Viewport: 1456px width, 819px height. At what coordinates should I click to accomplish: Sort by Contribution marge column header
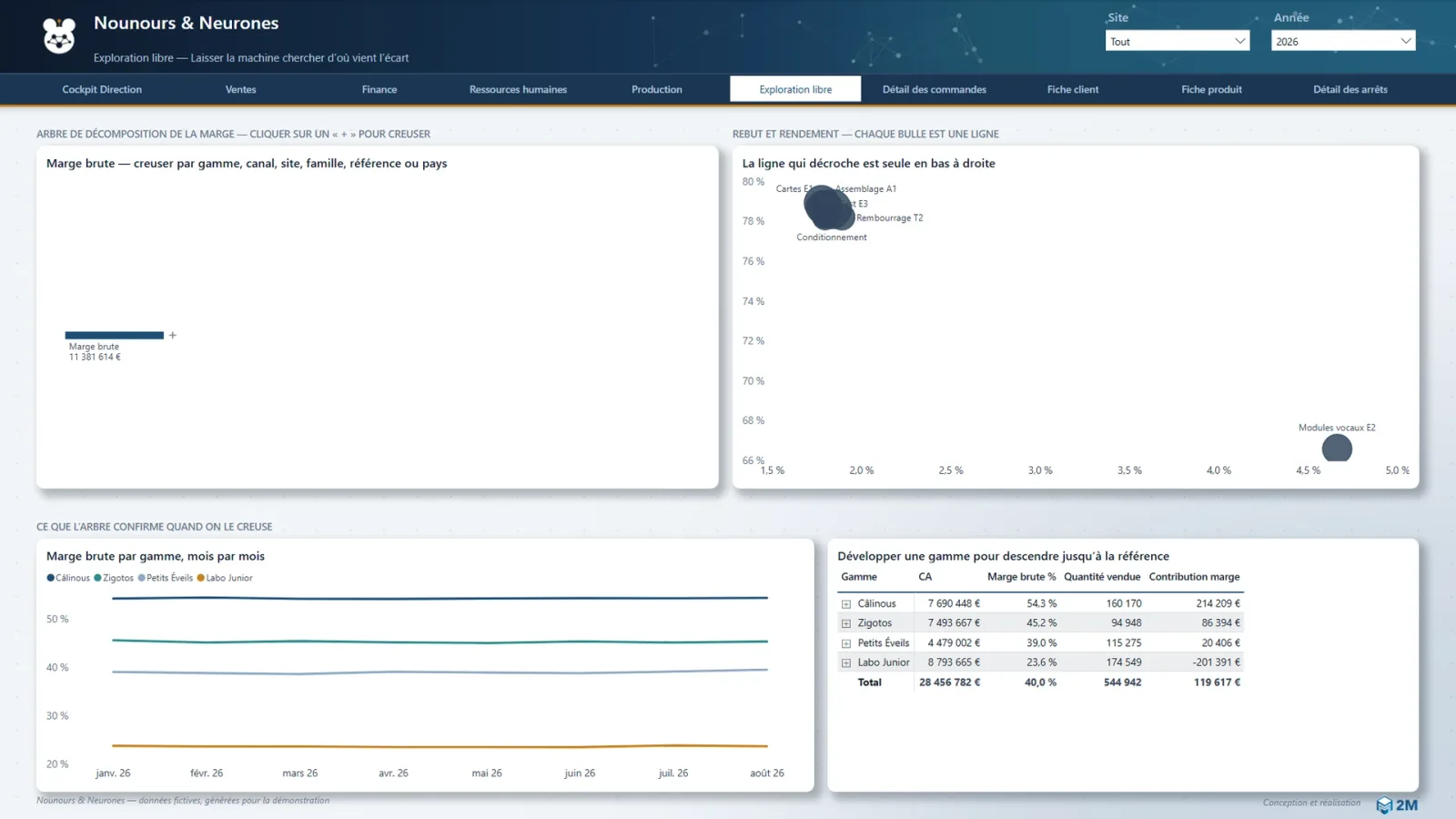pos(1194,577)
